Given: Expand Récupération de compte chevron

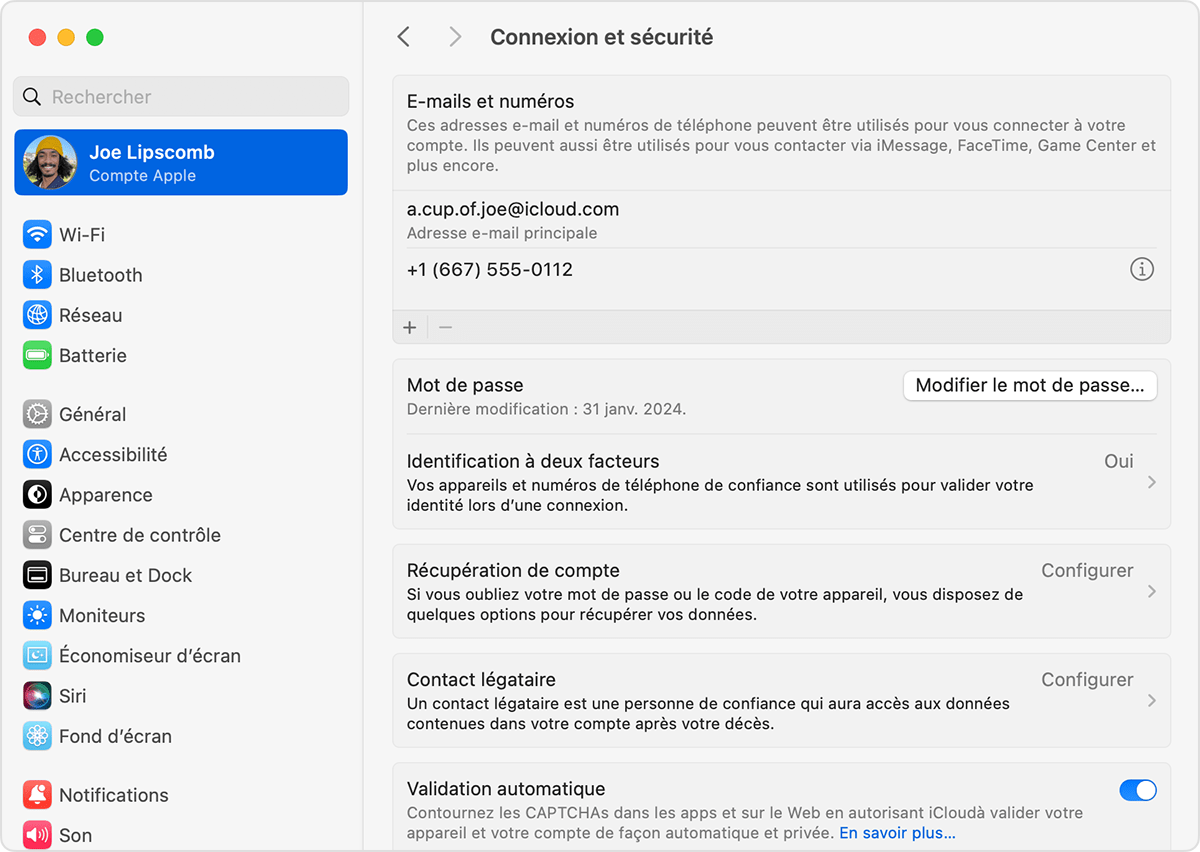Looking at the screenshot, I should tap(1152, 591).
